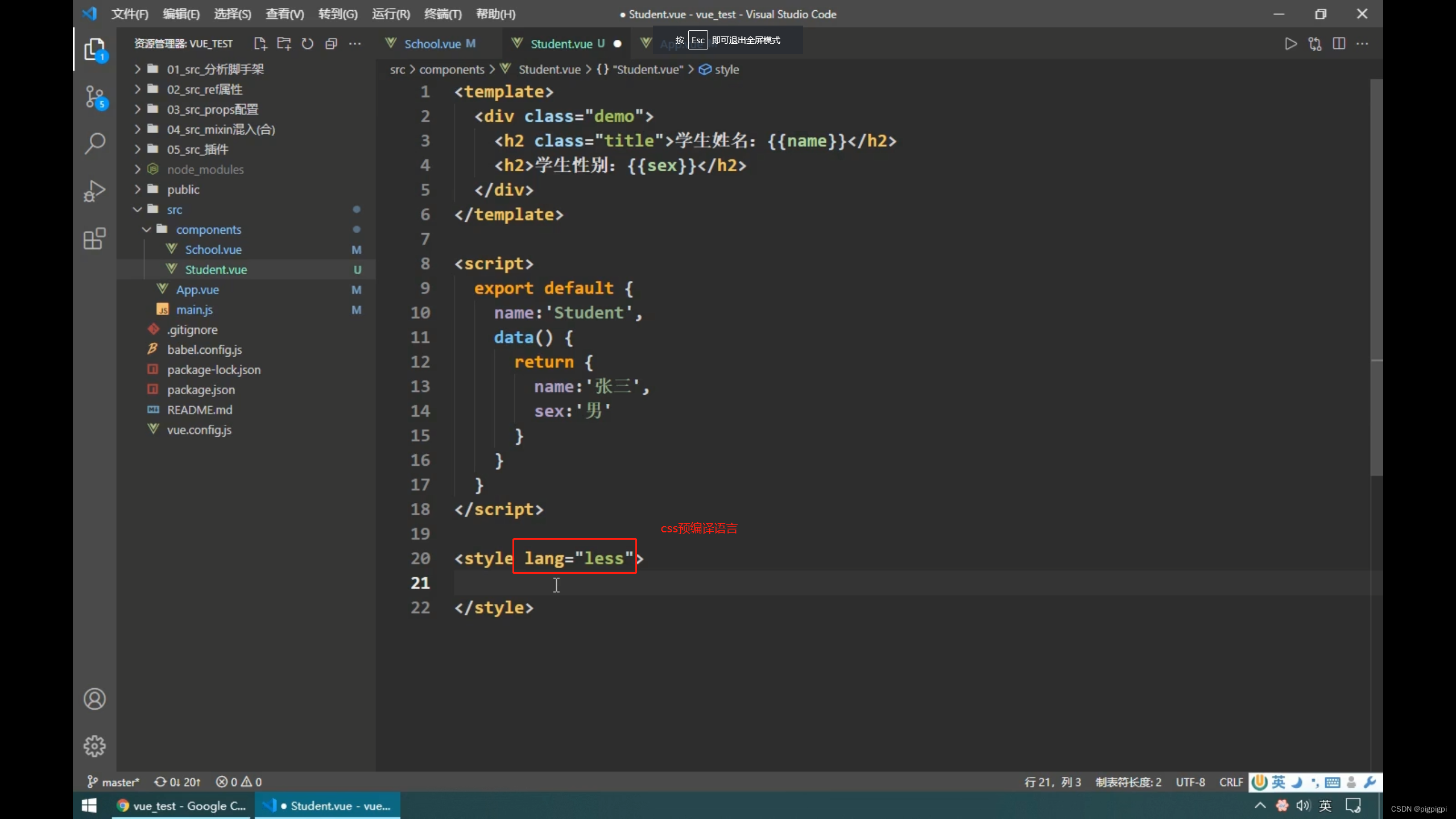Show hidden system tray icons
This screenshot has width=1456, height=819.
click(x=1260, y=805)
